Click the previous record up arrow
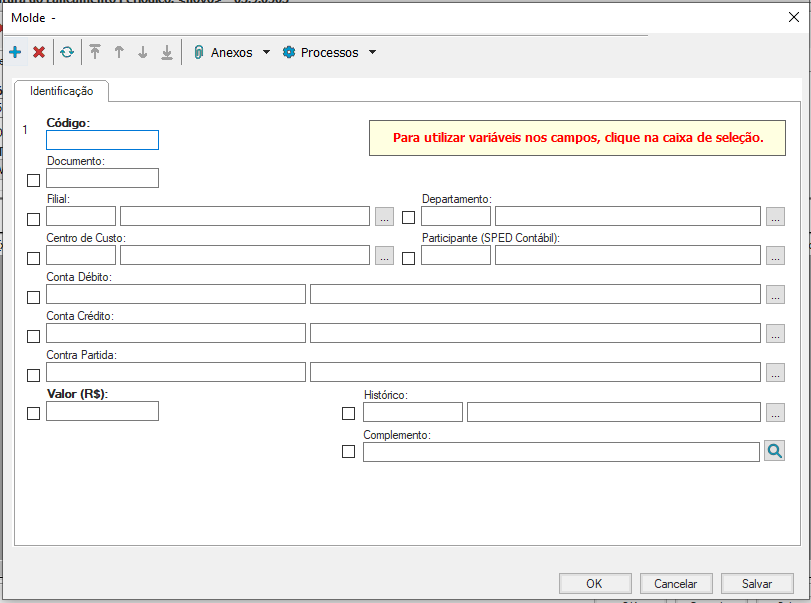Screen dimensions: 811x603 coord(119,52)
